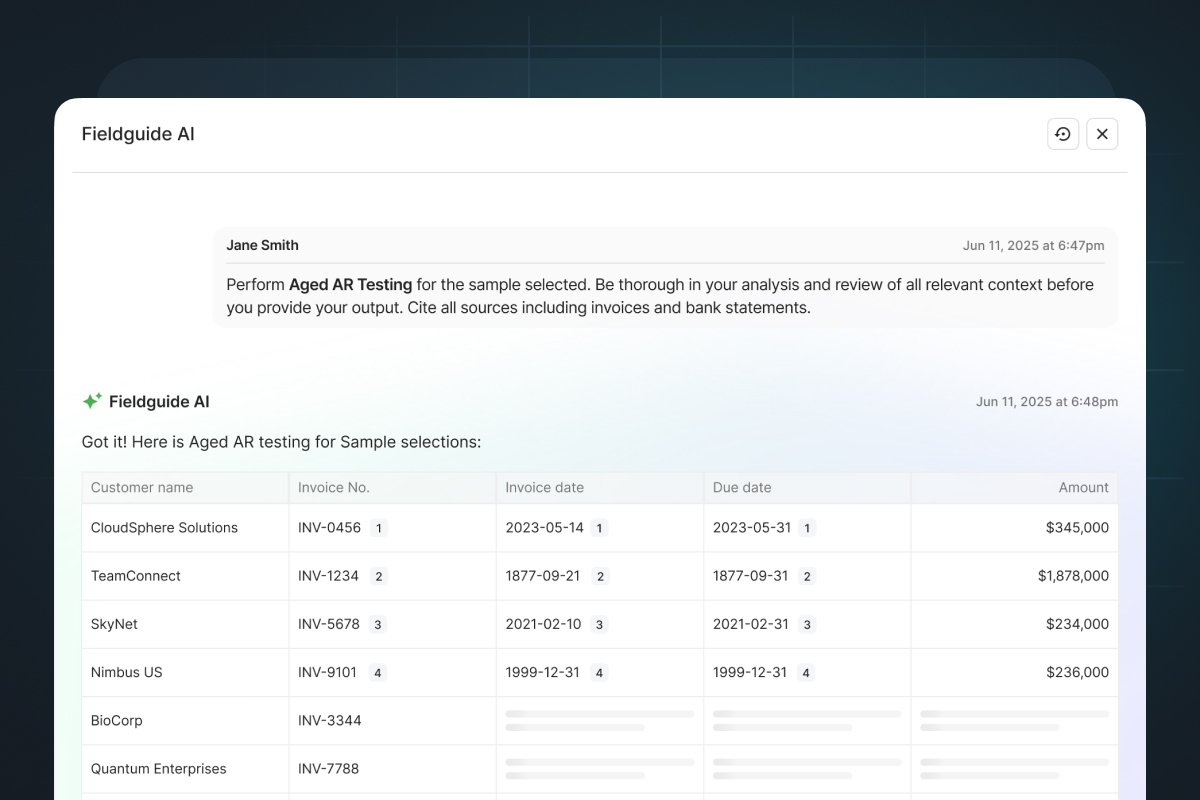Click invoice number INV-7788
This screenshot has width=1200, height=800.
(x=329, y=768)
